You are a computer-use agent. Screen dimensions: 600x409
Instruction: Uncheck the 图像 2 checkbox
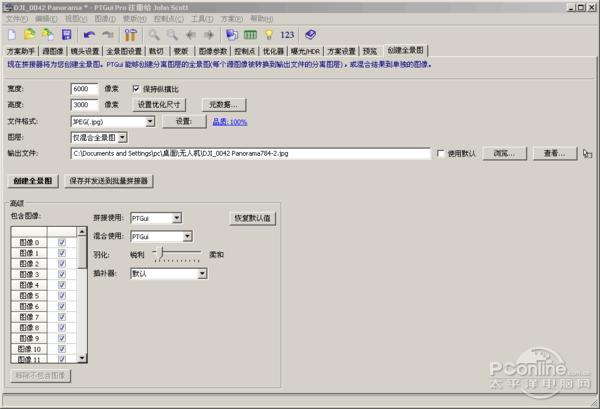(x=62, y=264)
